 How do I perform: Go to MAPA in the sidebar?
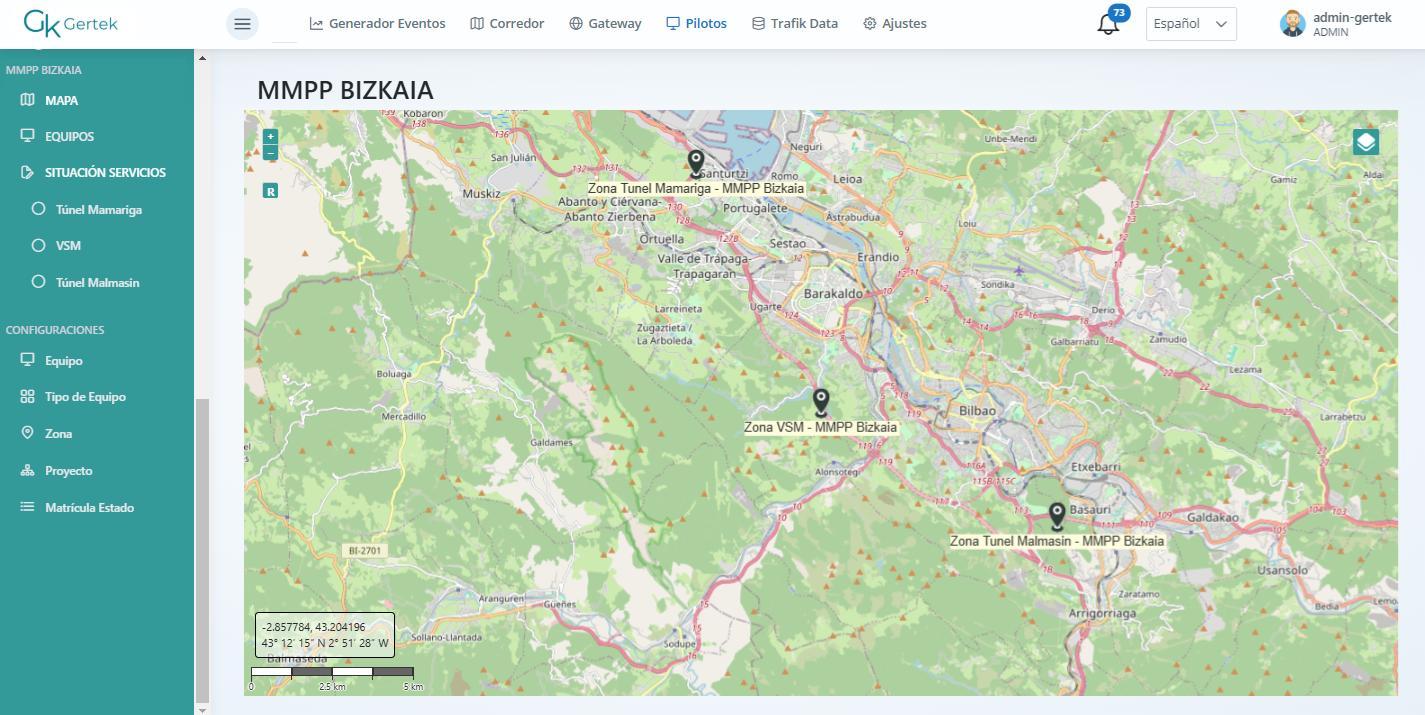pos(61,100)
